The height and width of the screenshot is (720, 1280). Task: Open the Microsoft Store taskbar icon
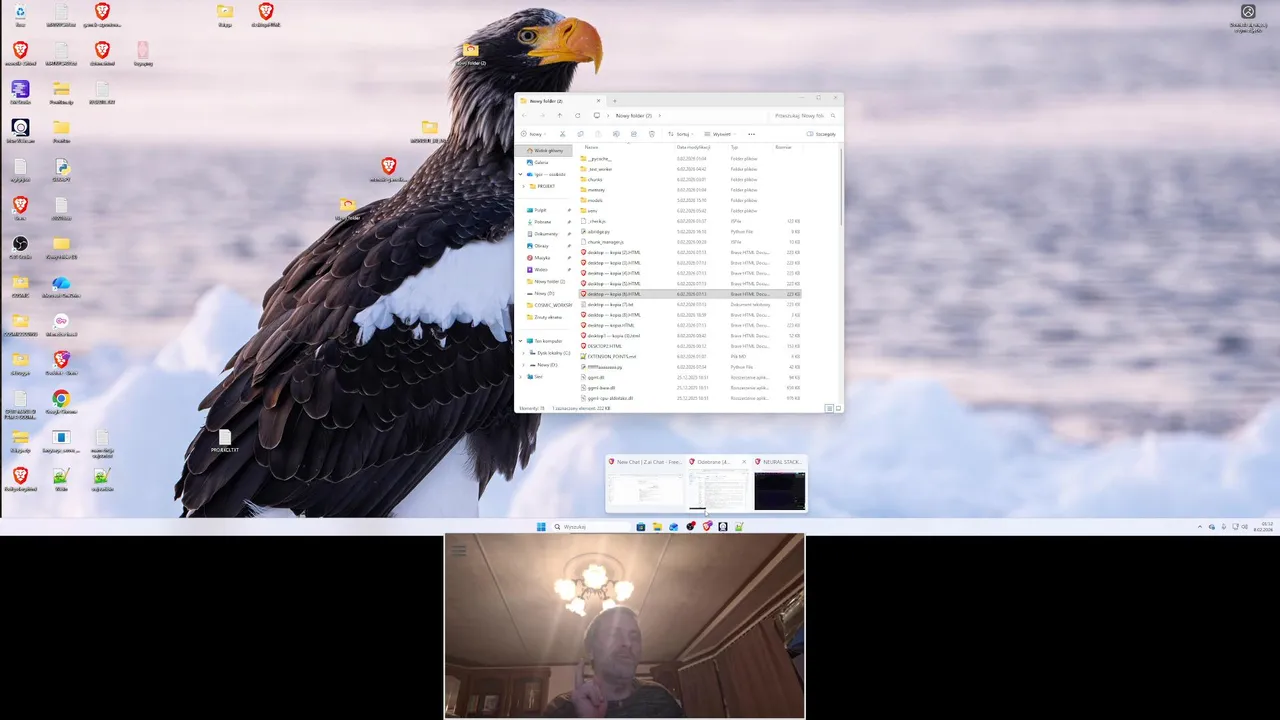[x=640, y=526]
